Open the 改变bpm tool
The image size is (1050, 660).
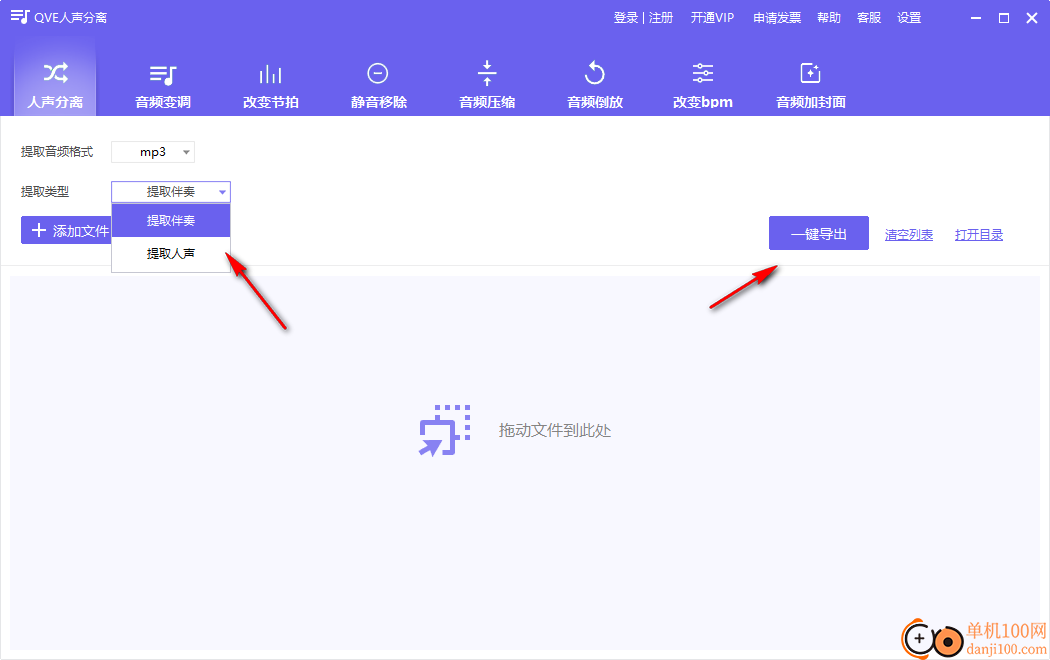702,85
